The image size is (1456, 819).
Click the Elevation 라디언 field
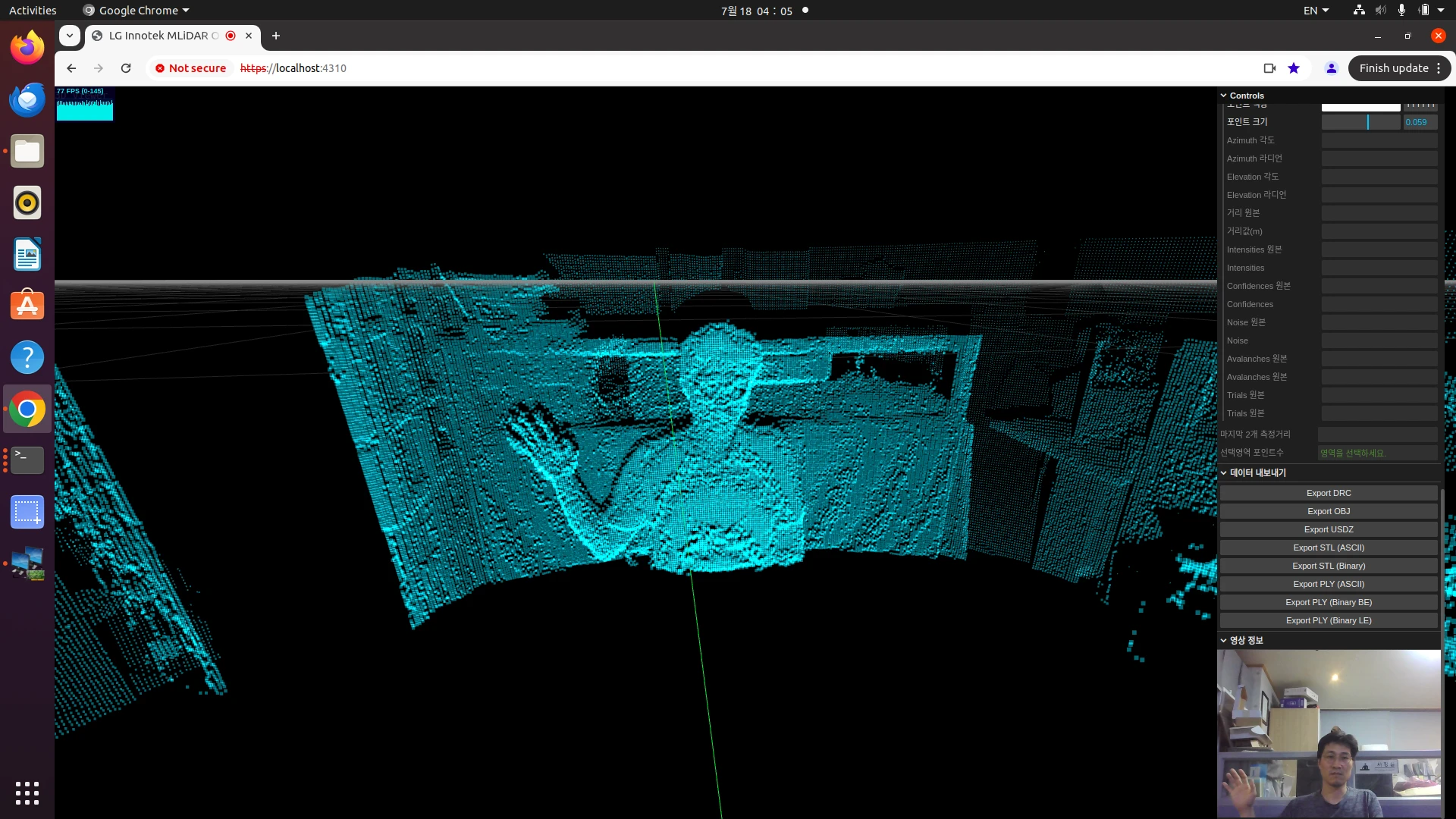pos(1379,195)
